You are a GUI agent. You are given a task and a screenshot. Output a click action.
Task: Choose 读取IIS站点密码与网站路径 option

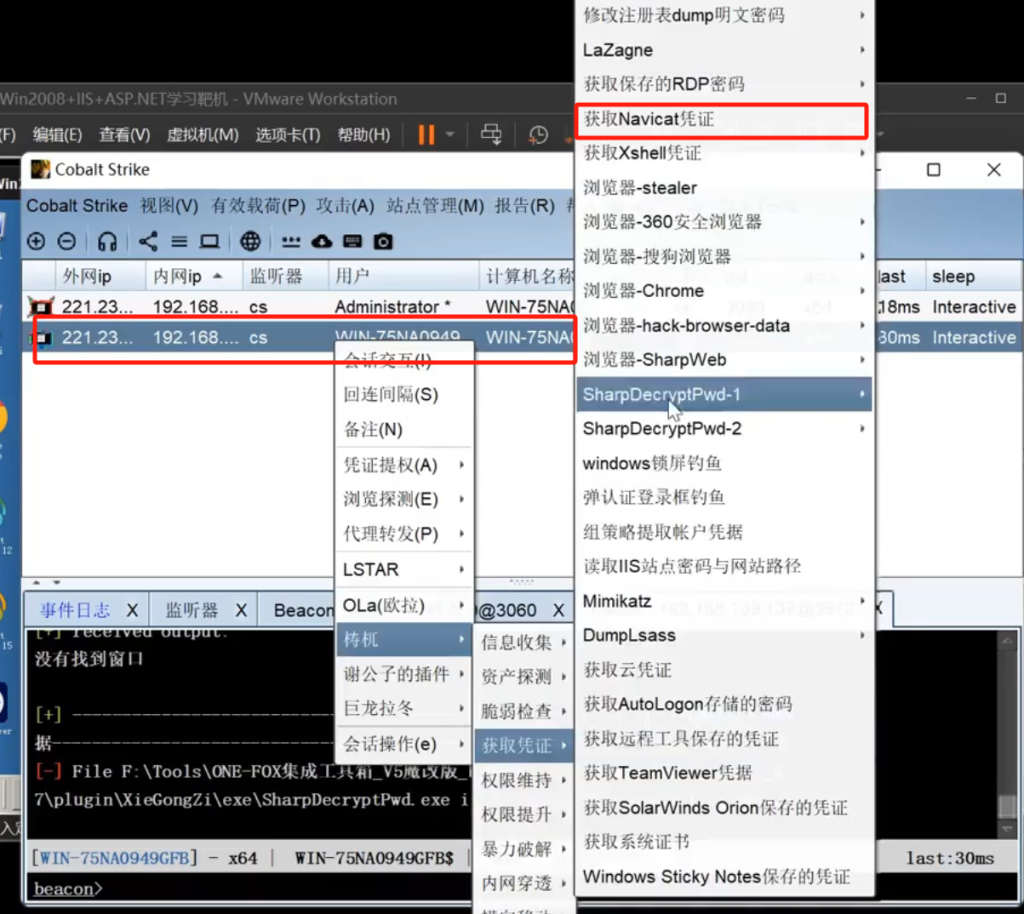tap(724, 566)
